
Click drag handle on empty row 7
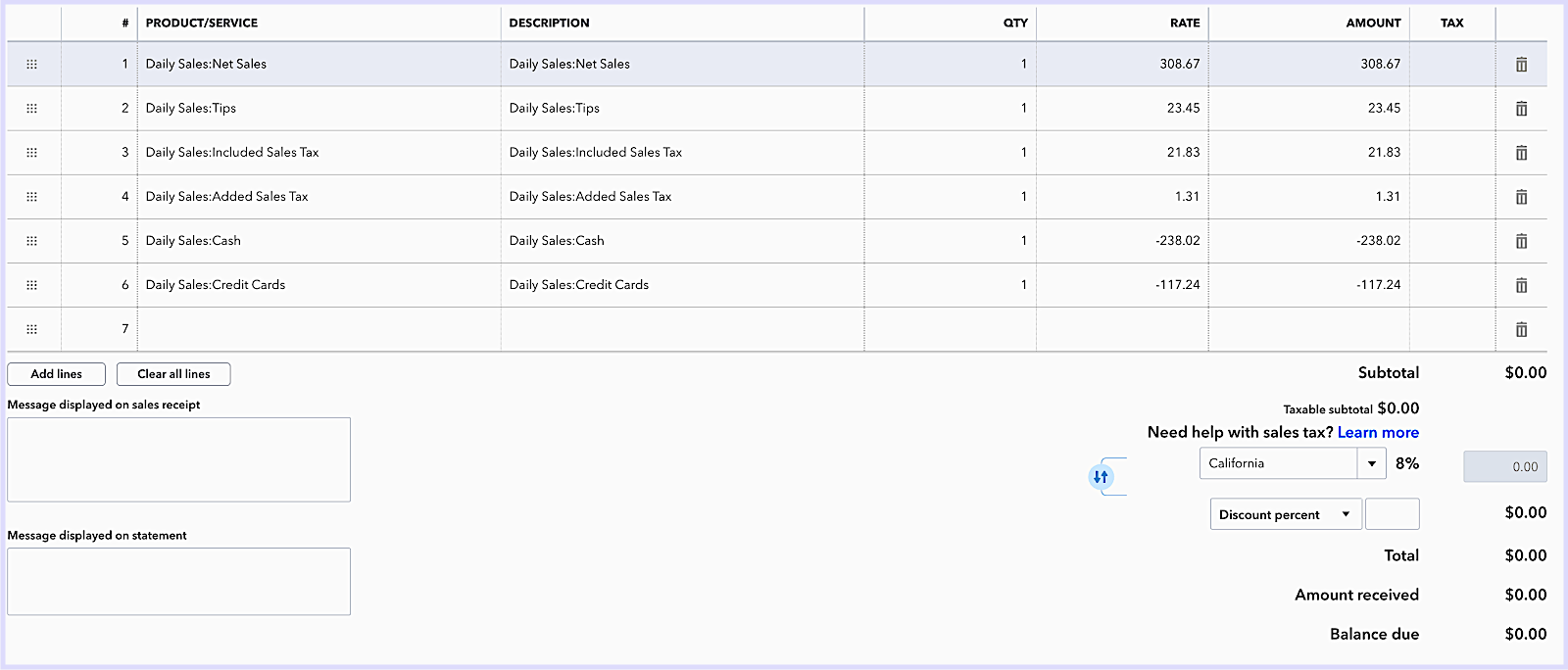click(x=31, y=329)
